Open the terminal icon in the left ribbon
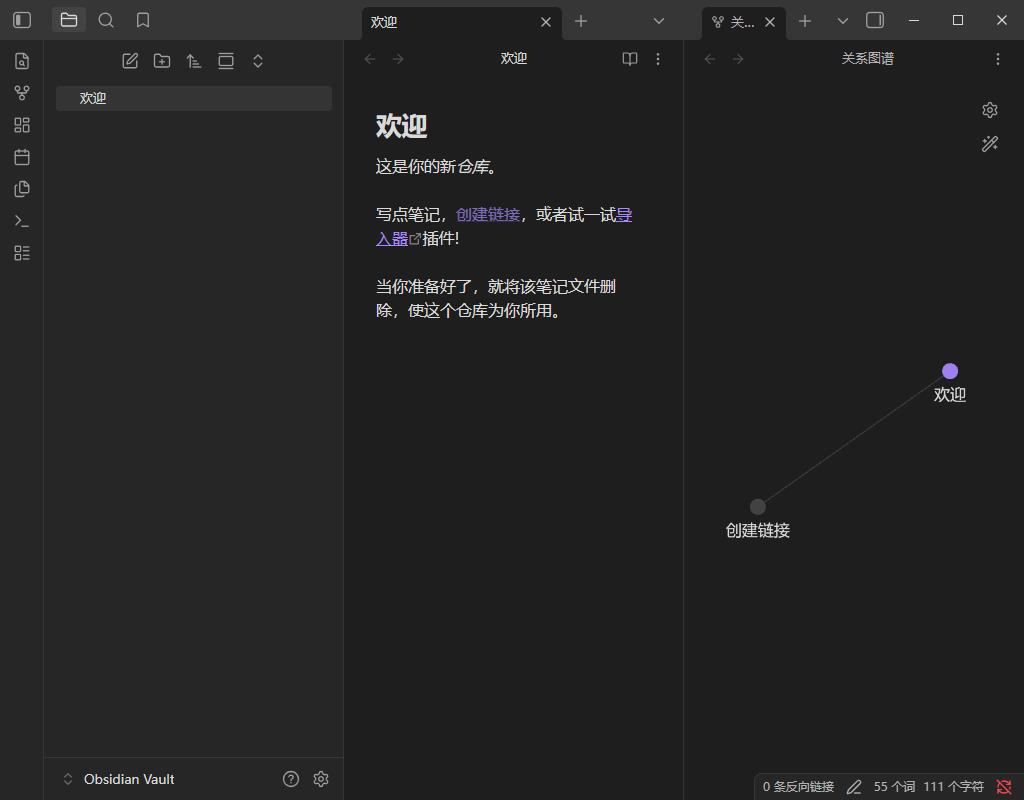1024x800 pixels. point(21,221)
